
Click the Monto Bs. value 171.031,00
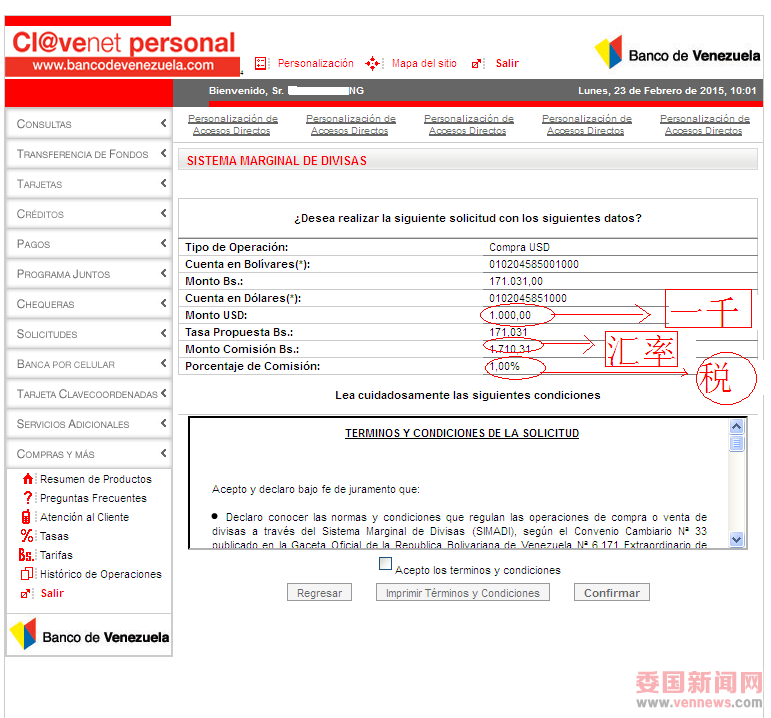pos(516,281)
